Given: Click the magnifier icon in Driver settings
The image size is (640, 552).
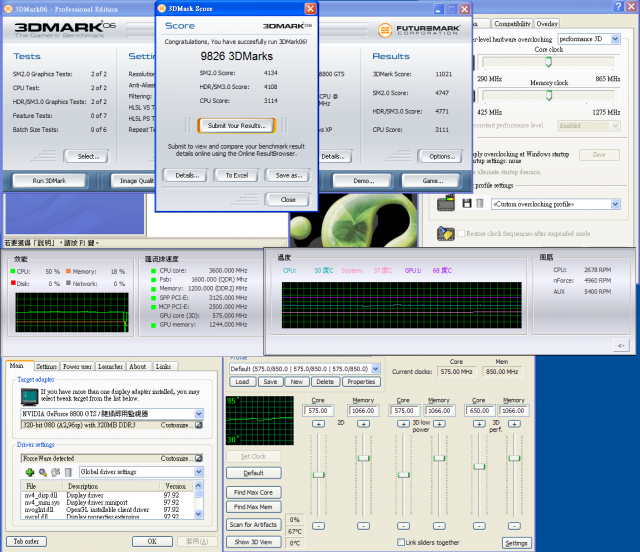Looking at the screenshot, I should pos(43,472).
